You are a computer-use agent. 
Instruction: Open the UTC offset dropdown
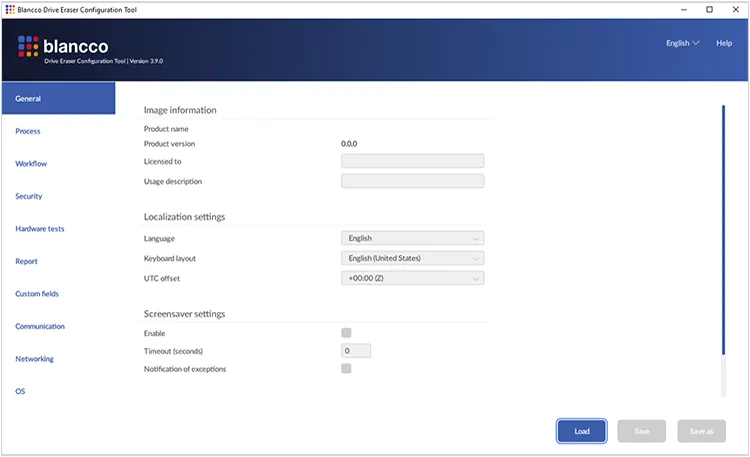pos(412,278)
